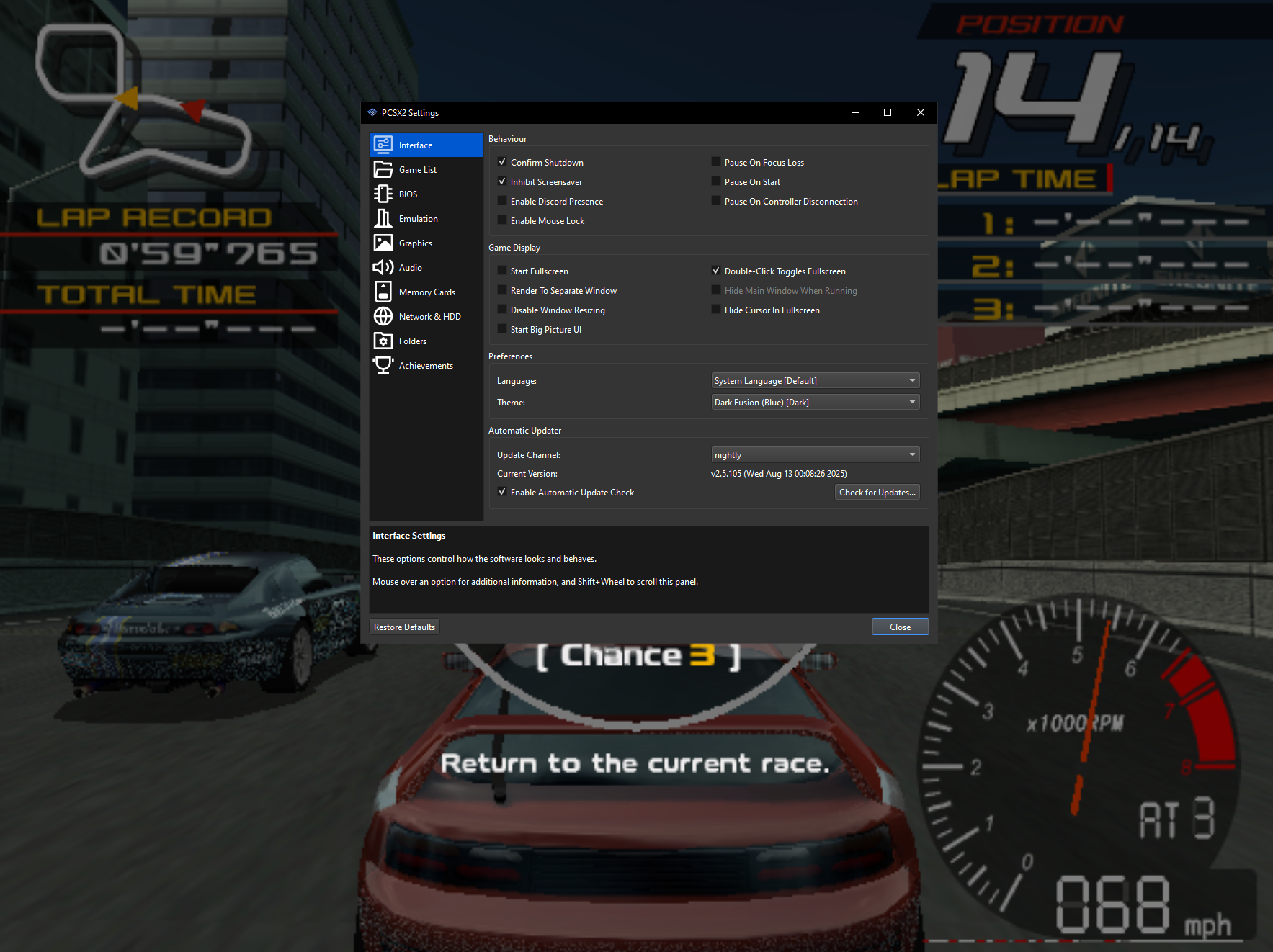This screenshot has height=952, width=1273.
Task: Go to the BIOS settings label
Action: tap(408, 194)
